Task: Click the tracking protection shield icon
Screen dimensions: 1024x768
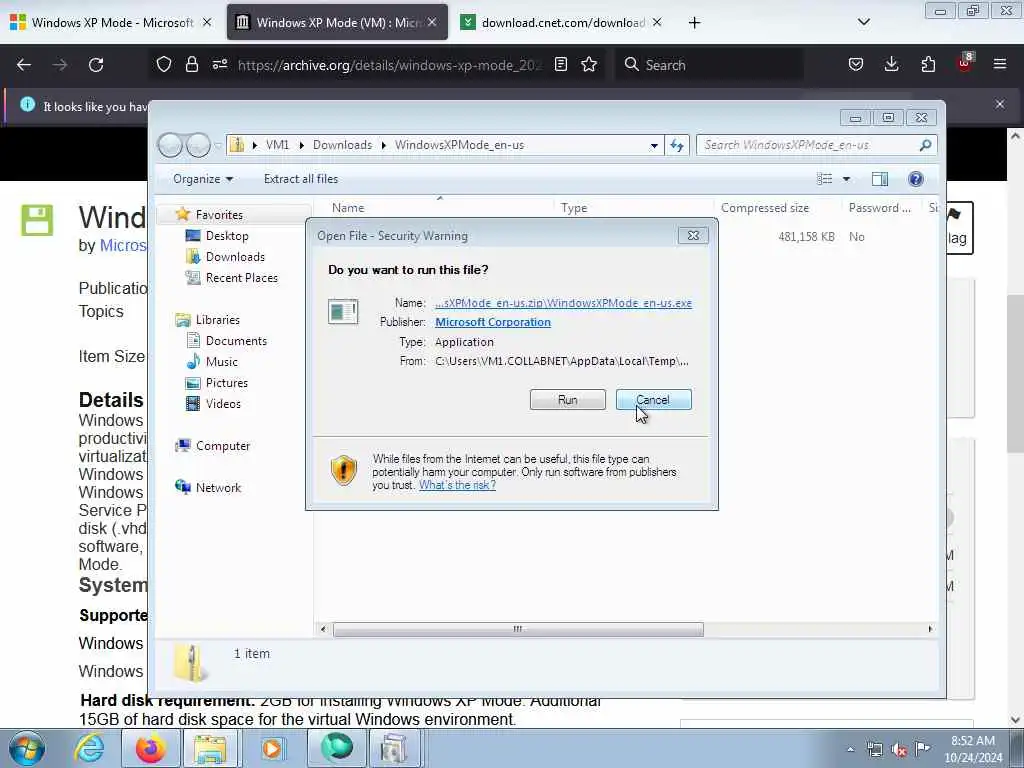Action: point(164,65)
